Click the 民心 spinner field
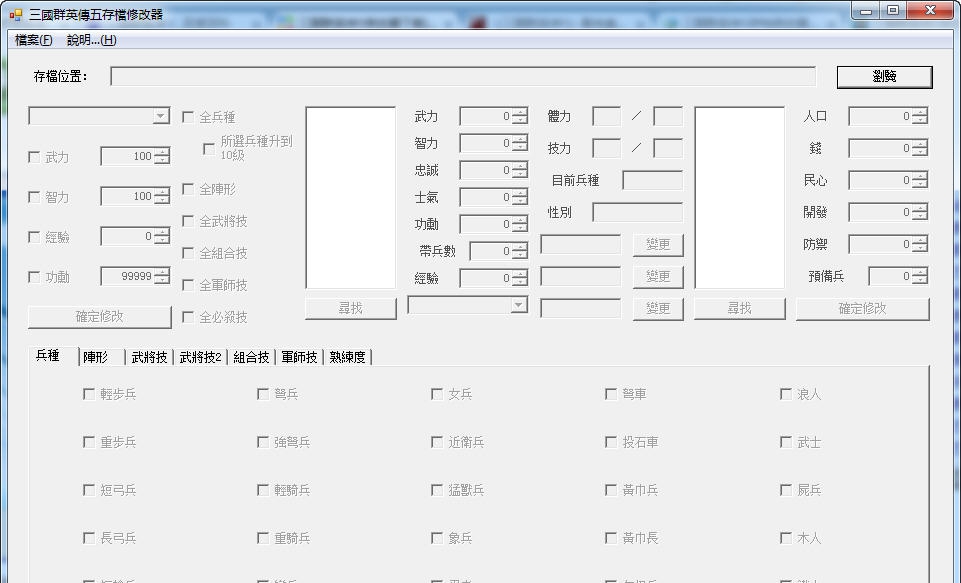This screenshot has height=583, width=961. point(888,180)
